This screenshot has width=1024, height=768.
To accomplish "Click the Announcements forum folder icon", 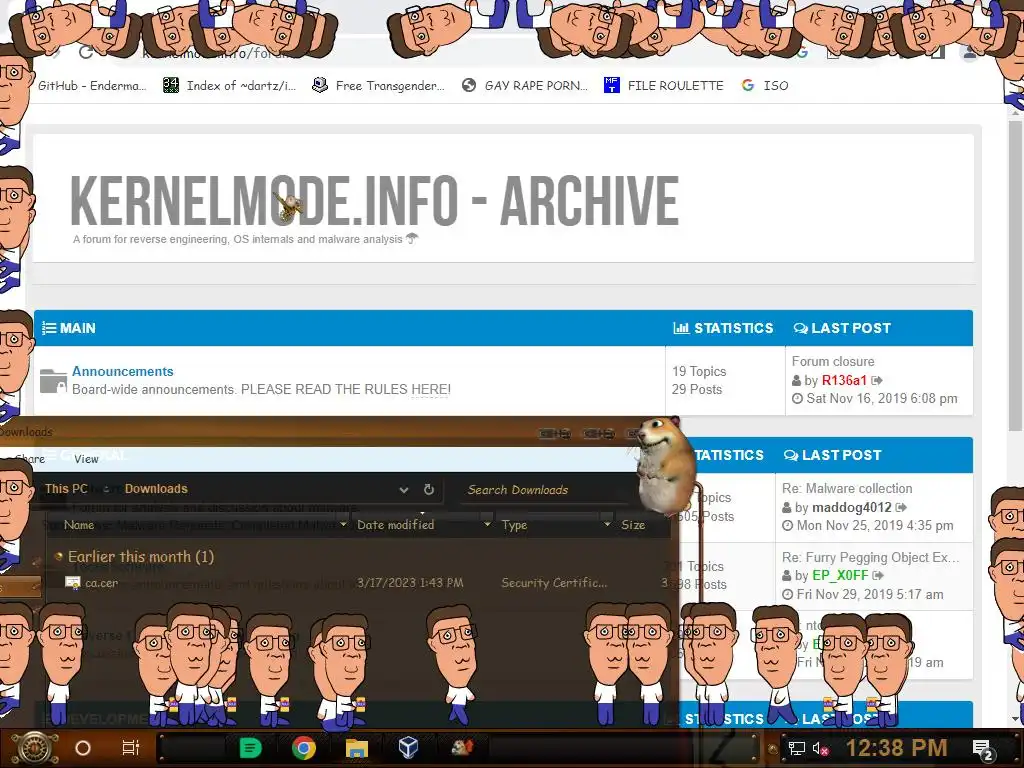I will coord(53,381).
